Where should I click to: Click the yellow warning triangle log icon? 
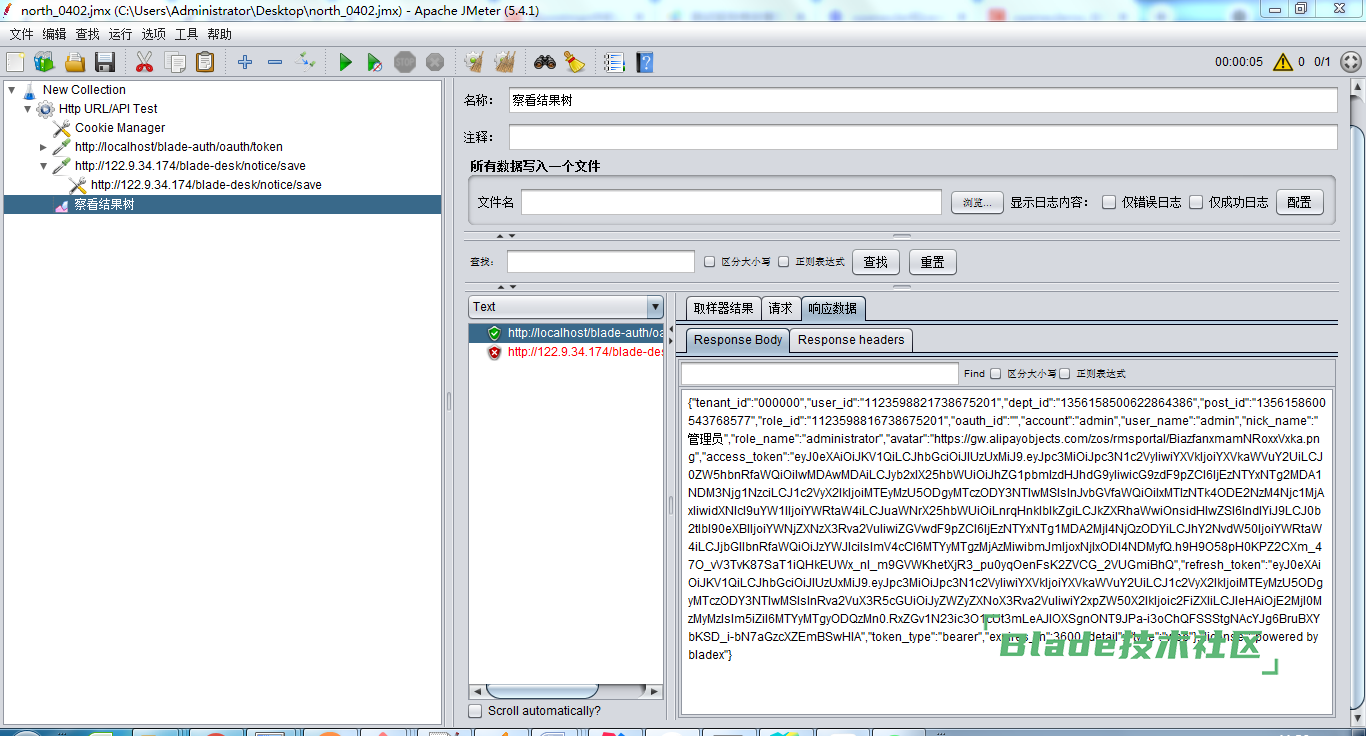[x=1283, y=62]
